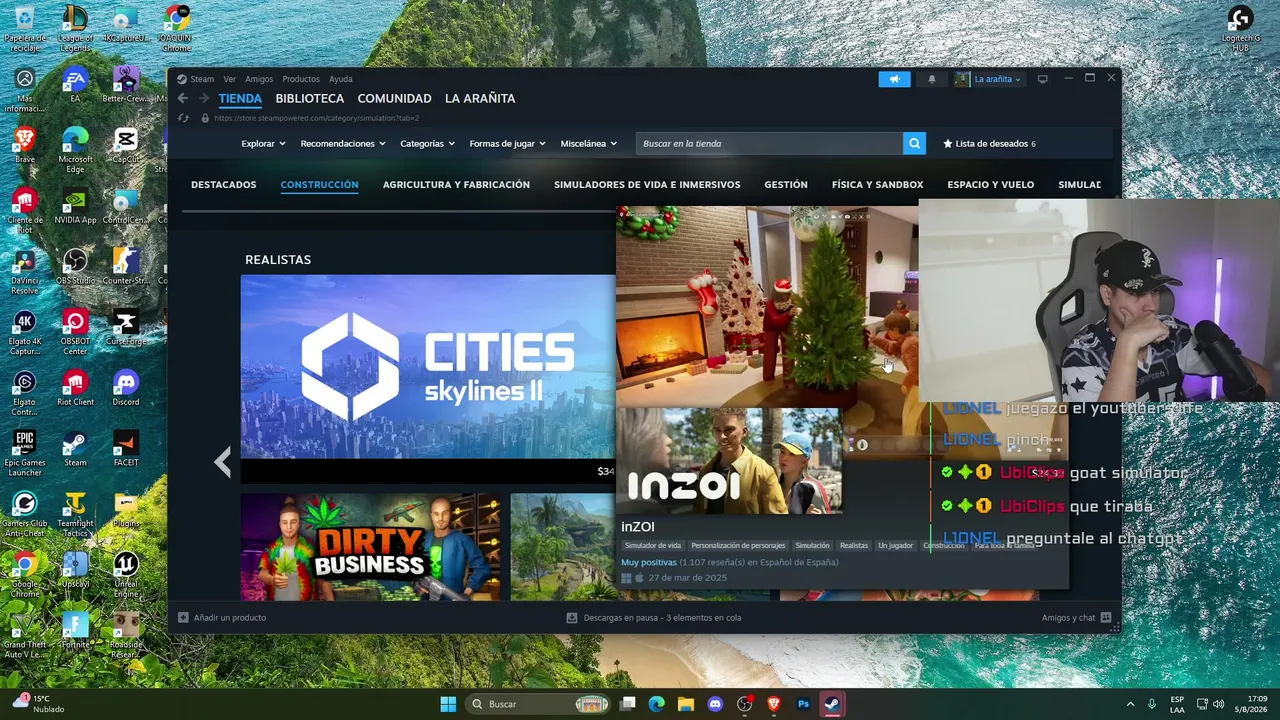1280x720 pixels.
Task: Open League of Legends desktop shortcut
Action: coord(75,27)
